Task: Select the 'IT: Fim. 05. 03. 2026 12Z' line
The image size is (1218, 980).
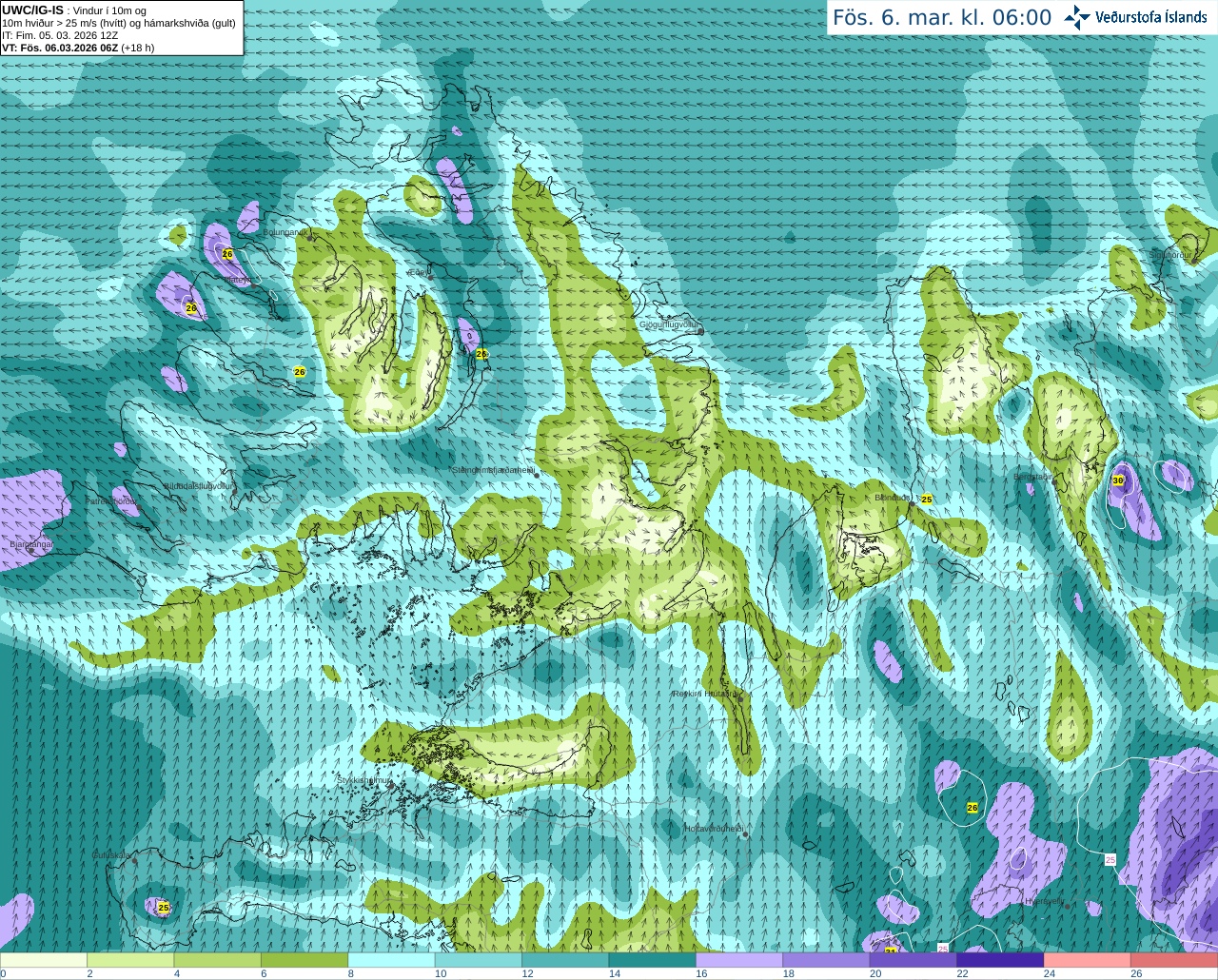Action: pyautogui.click(x=60, y=35)
